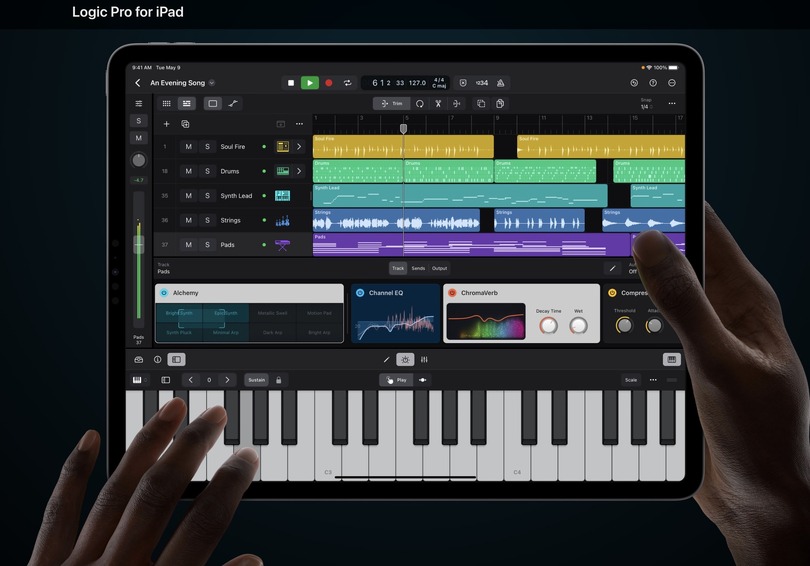Click the channel pan knob
Image resolution: width=810 pixels, height=566 pixels.
click(x=138, y=160)
